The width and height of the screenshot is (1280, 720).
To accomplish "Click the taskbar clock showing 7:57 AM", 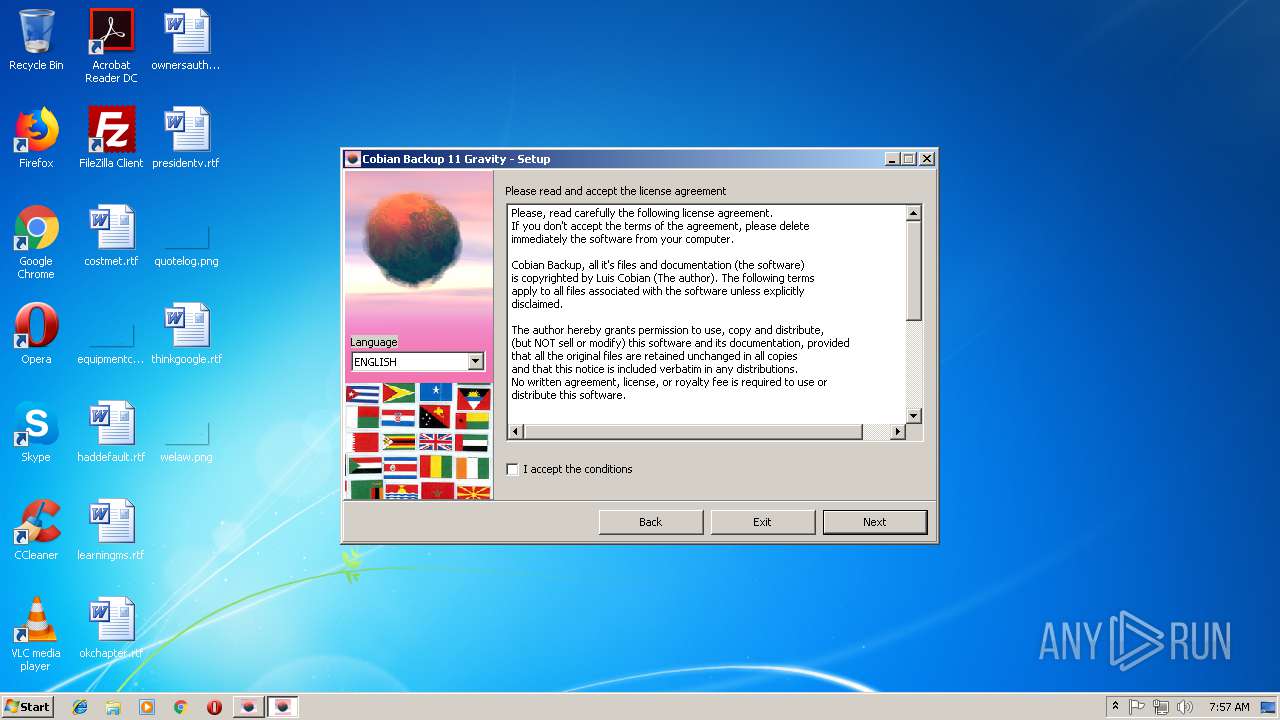I will click(x=1229, y=707).
